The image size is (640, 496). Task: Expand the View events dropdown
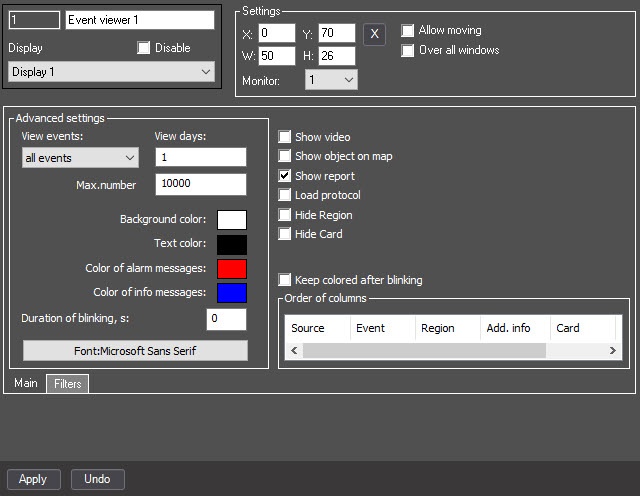(80, 157)
